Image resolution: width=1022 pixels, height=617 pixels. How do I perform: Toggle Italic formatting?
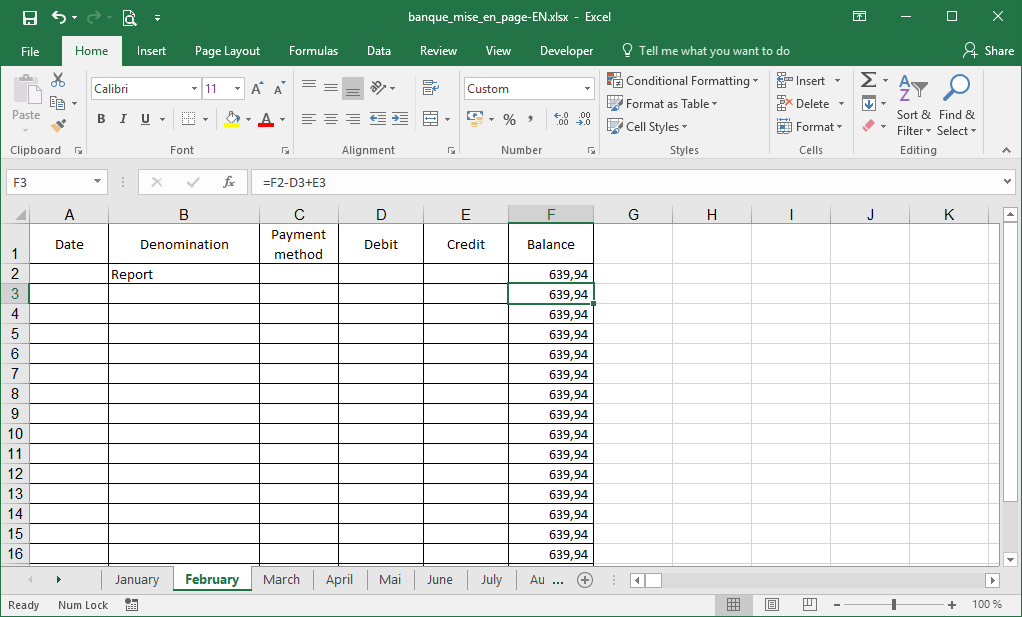(123, 120)
